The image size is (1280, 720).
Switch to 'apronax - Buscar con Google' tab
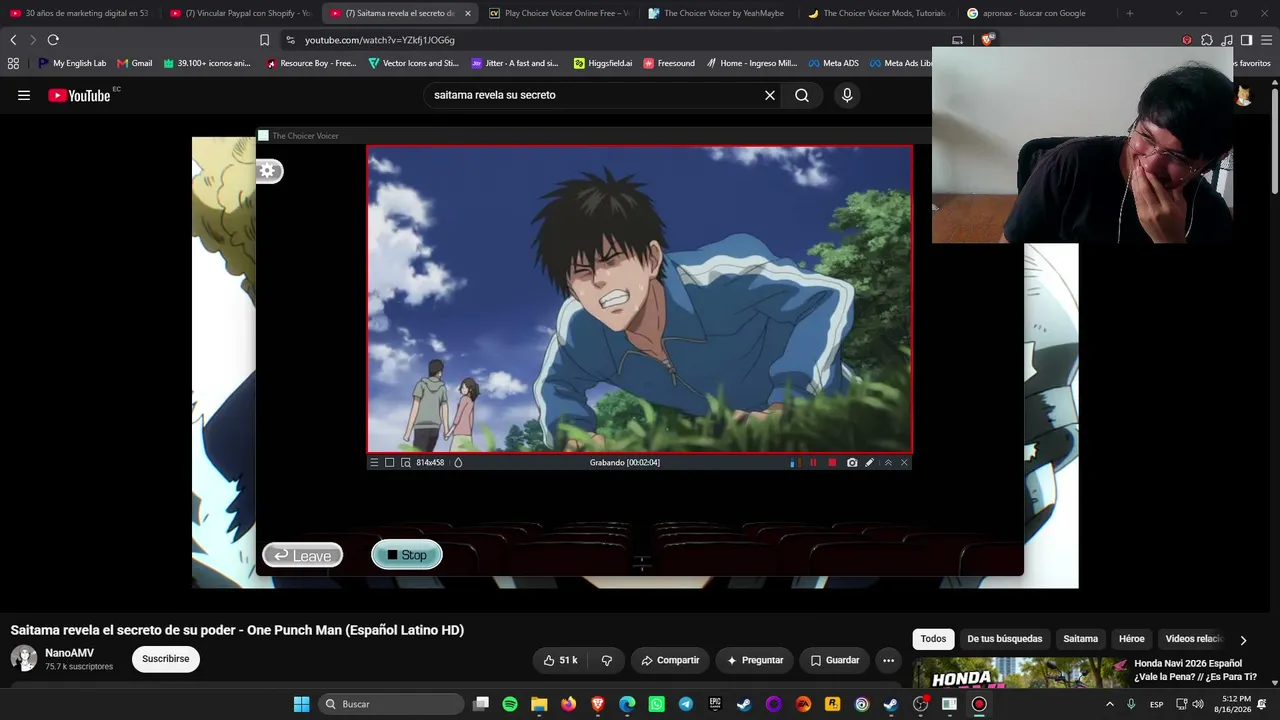click(1036, 13)
